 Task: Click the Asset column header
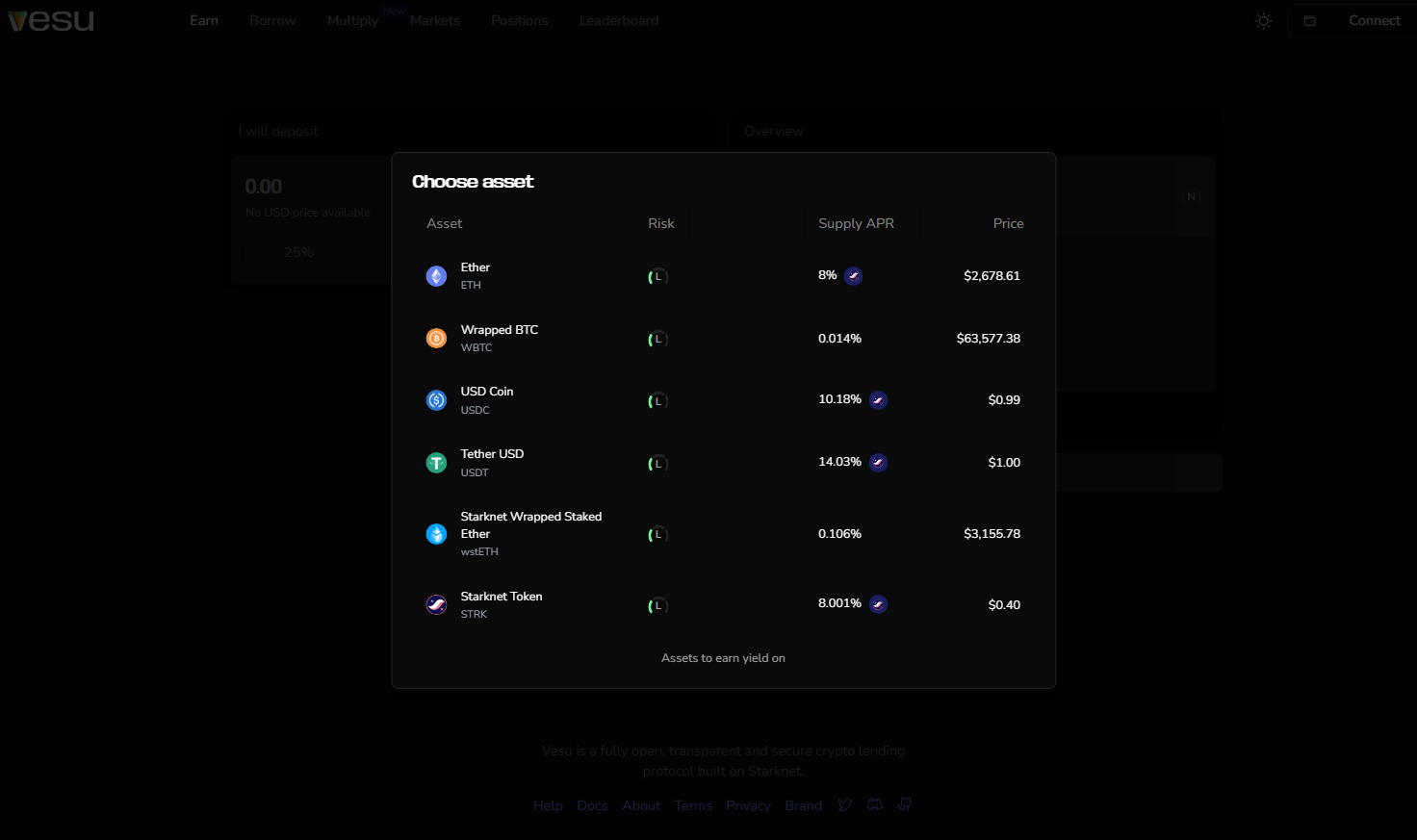pyautogui.click(x=444, y=223)
